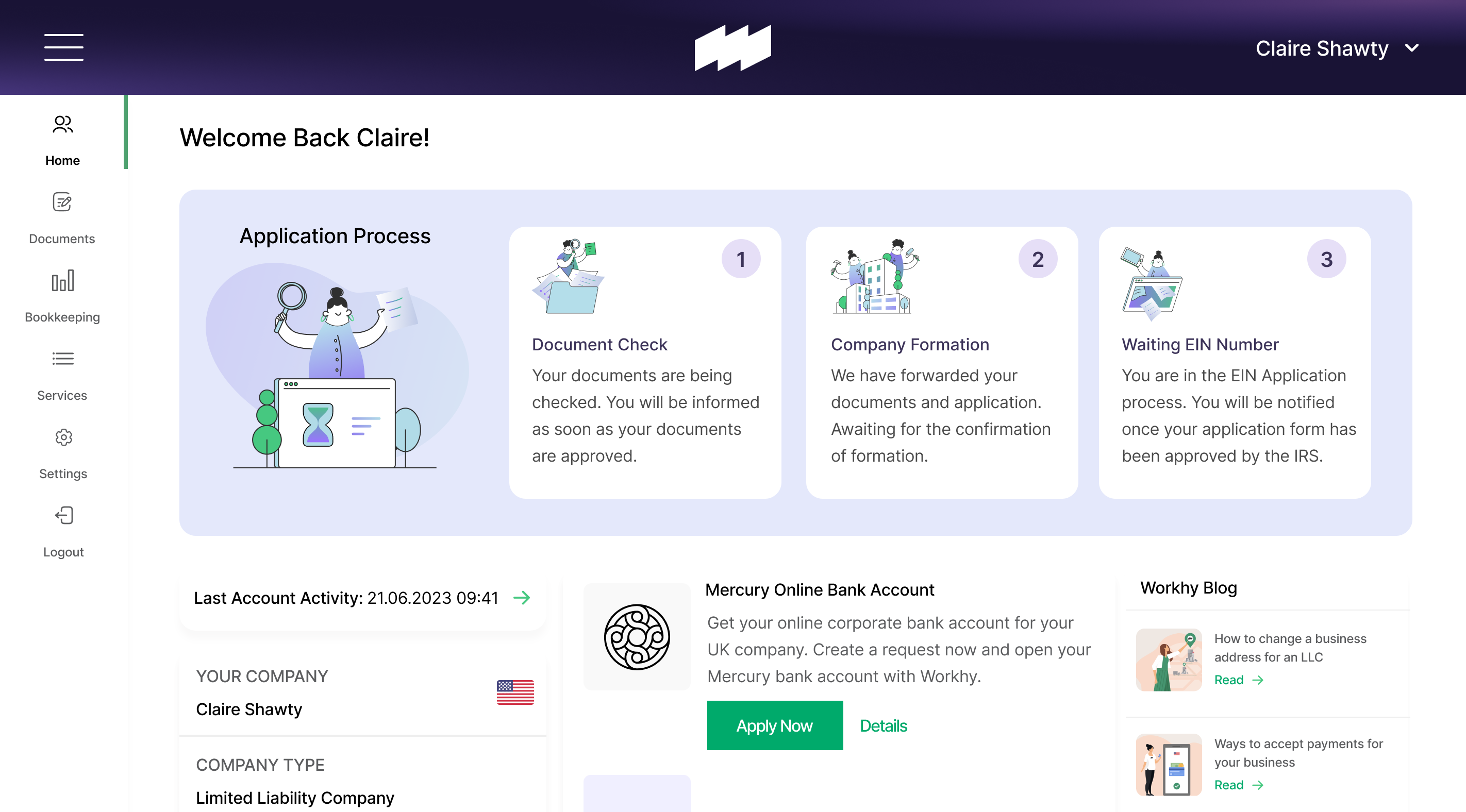The height and width of the screenshot is (812, 1466).
Task: Open the hamburger menu icon
Action: (x=64, y=47)
